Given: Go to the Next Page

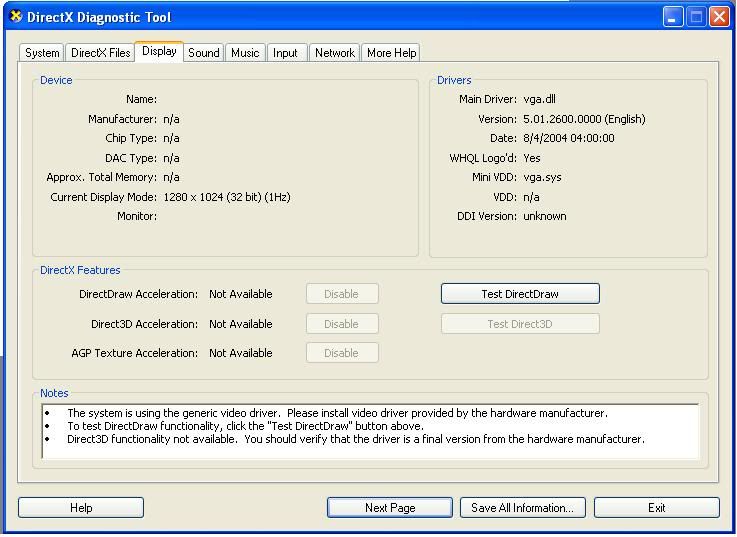Looking at the screenshot, I should [x=390, y=508].
